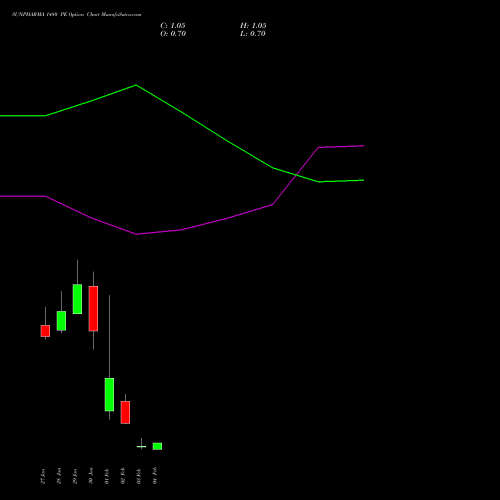Click the lowest point of the purple indicator line

(x=137, y=234)
